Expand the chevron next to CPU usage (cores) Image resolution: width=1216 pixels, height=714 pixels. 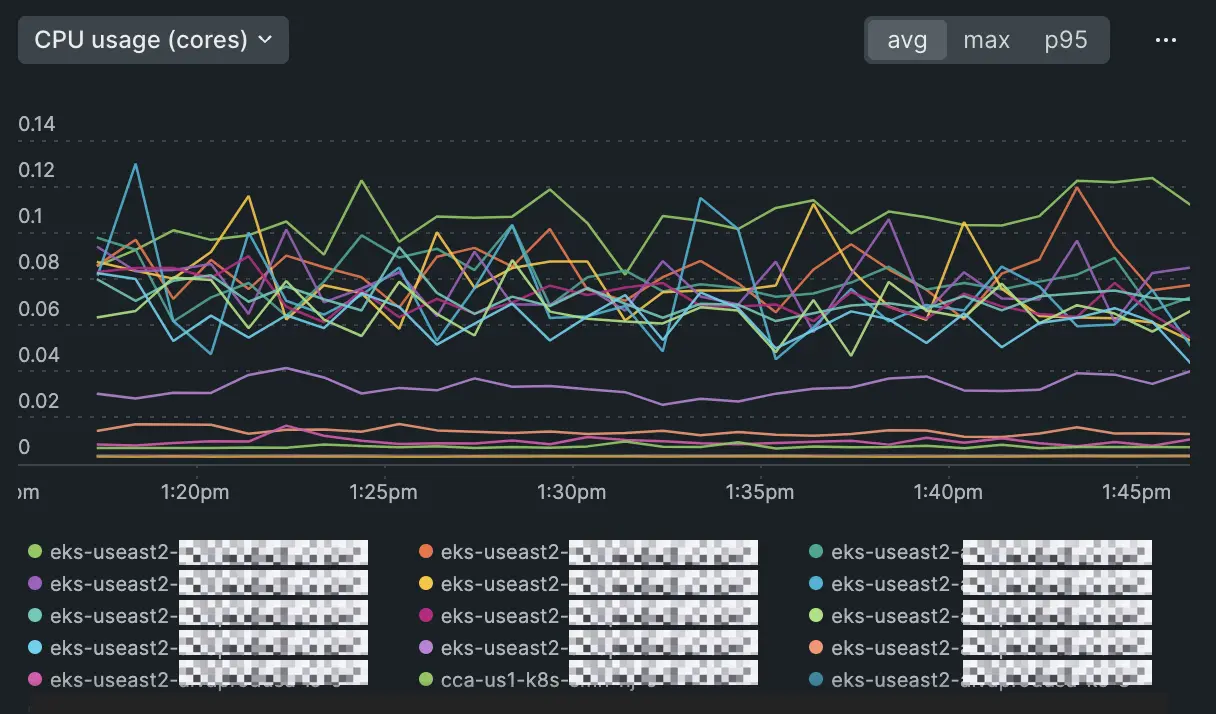pyautogui.click(x=264, y=40)
